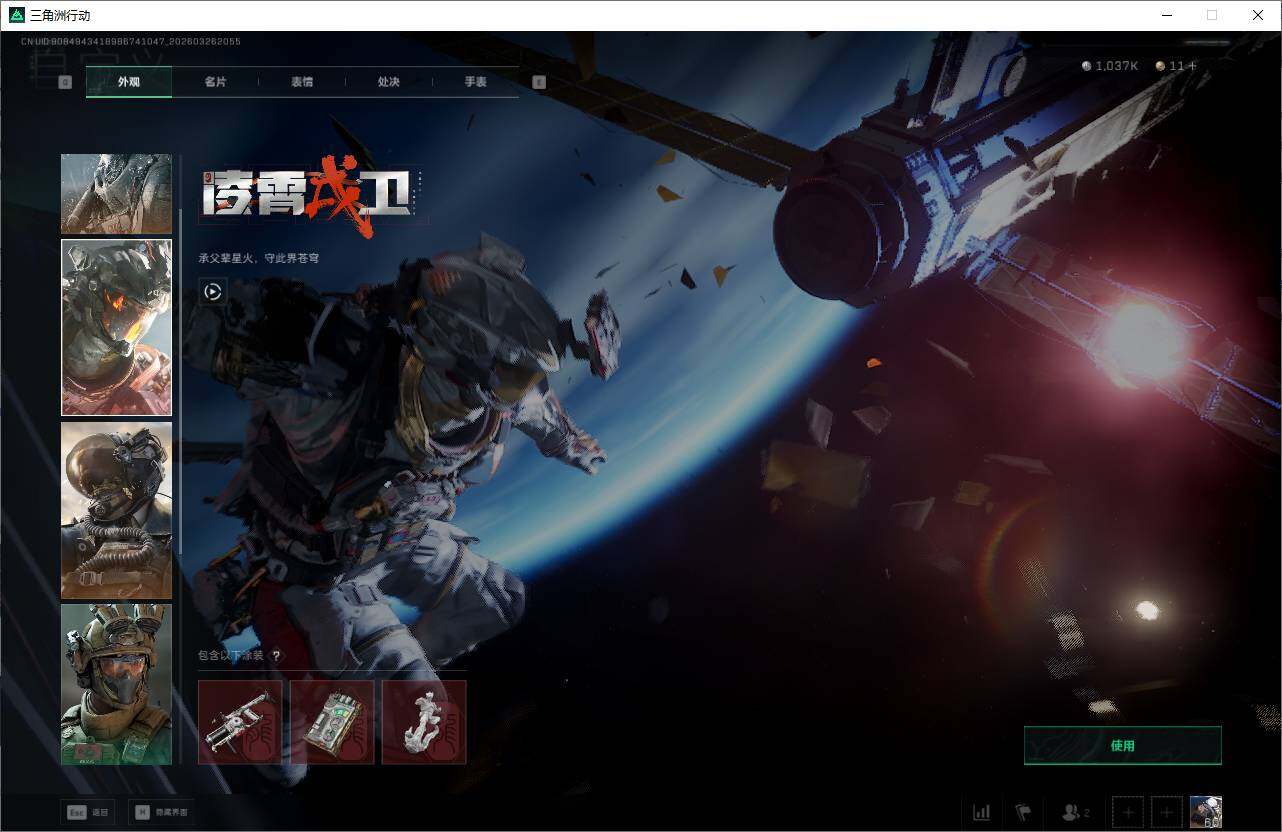Image resolution: width=1282 pixels, height=832 pixels.
Task: Play the 凌霄戍卫 skin preview video
Action: pyautogui.click(x=212, y=292)
